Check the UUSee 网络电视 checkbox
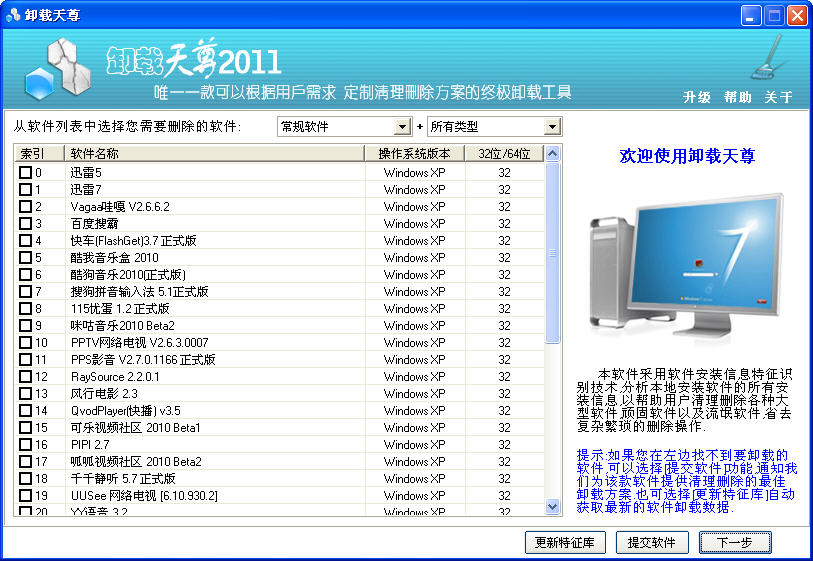This screenshot has width=813, height=561. point(25,496)
